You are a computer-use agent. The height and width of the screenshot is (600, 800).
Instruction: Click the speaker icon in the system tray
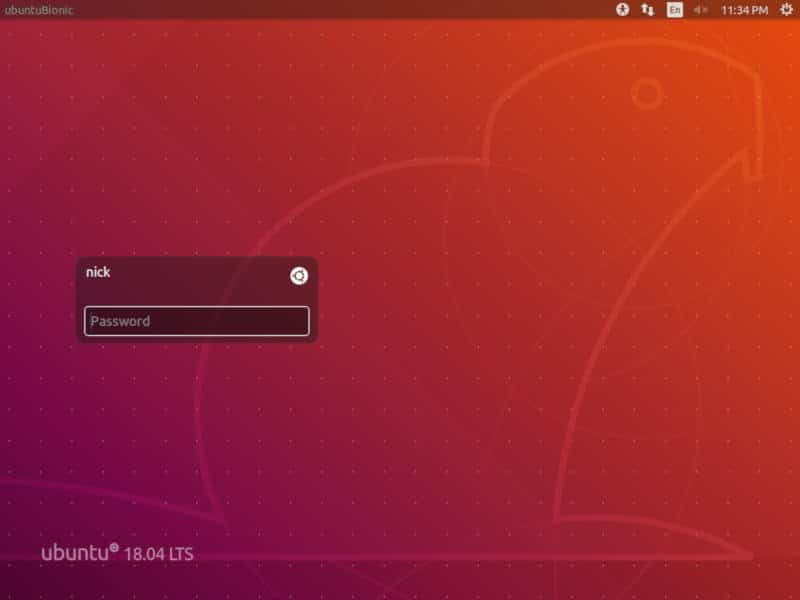click(x=700, y=11)
